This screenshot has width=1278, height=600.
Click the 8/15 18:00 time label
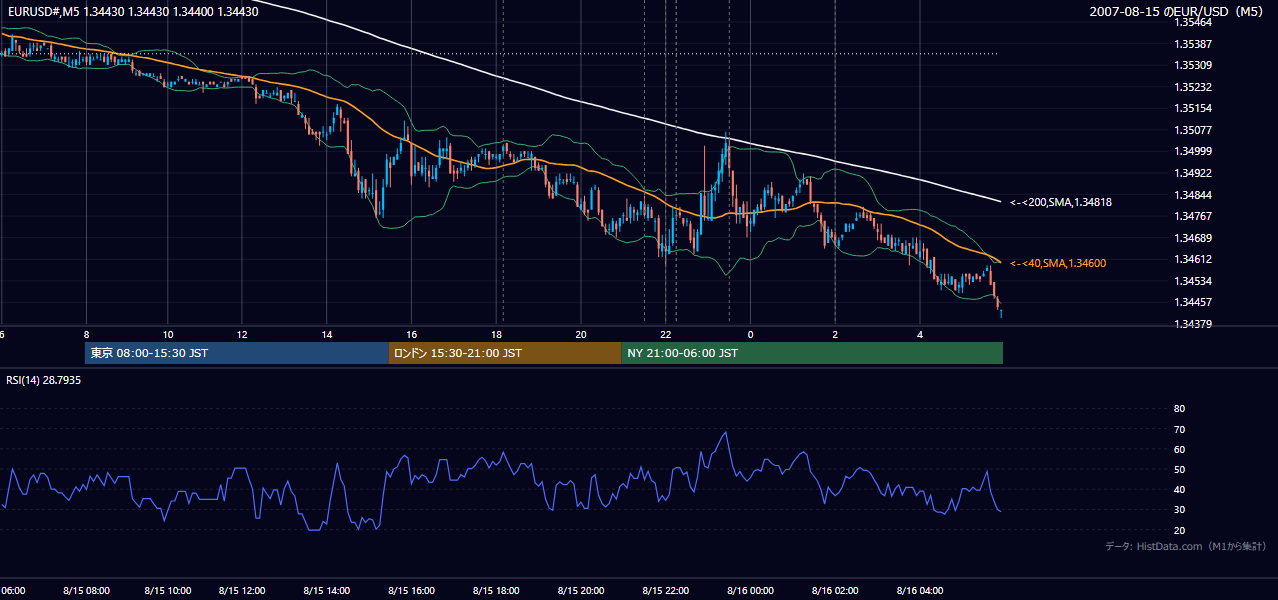tap(497, 590)
